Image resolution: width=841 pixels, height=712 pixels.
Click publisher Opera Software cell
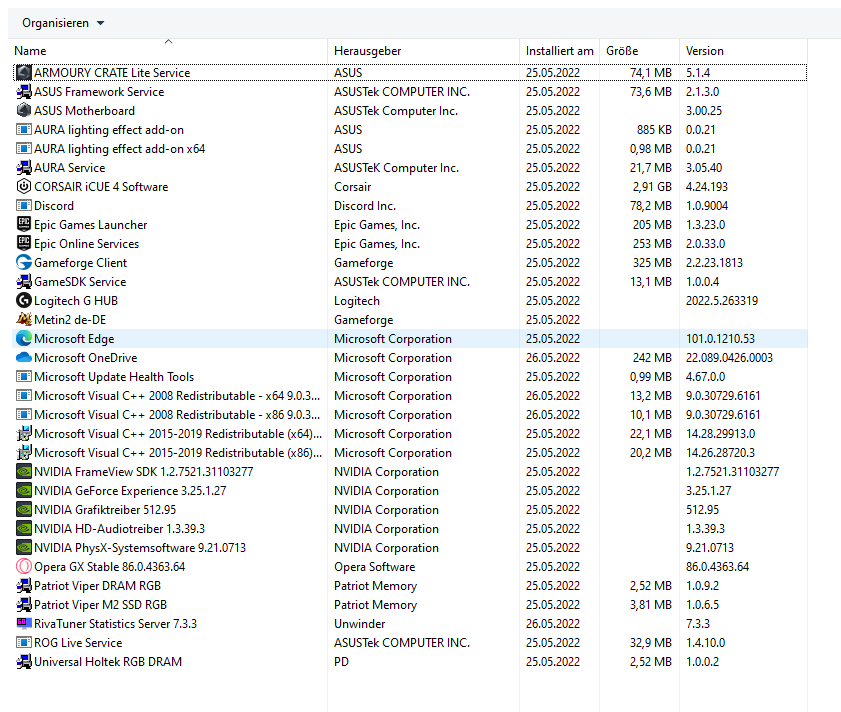point(374,567)
